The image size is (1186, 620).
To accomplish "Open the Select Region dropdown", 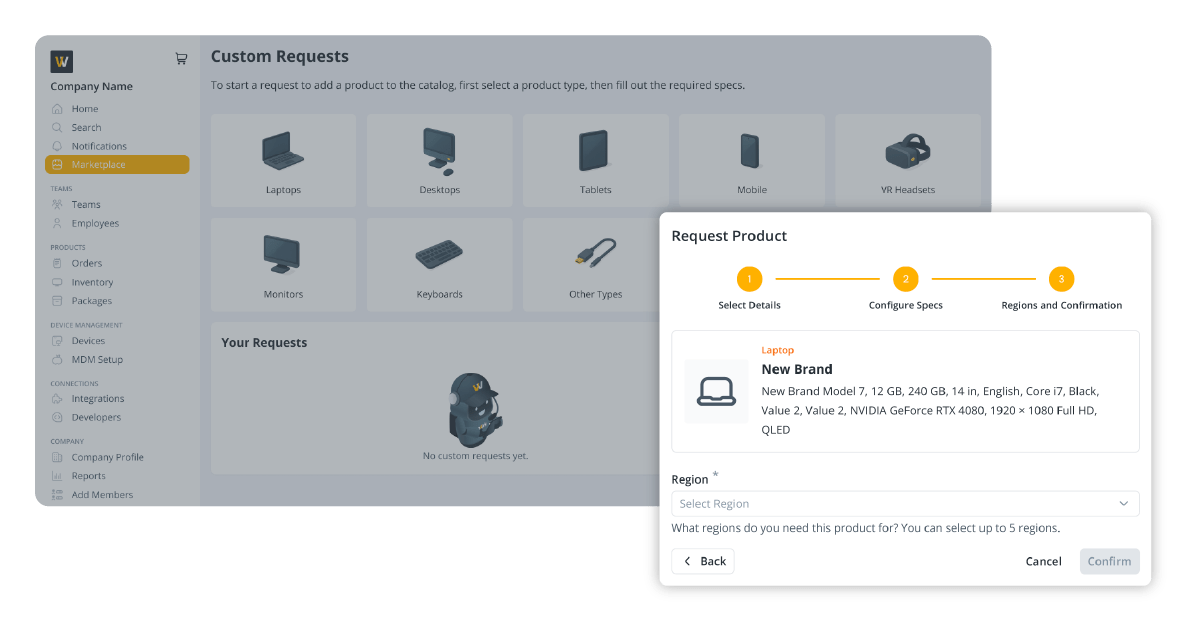I will (x=895, y=504).
